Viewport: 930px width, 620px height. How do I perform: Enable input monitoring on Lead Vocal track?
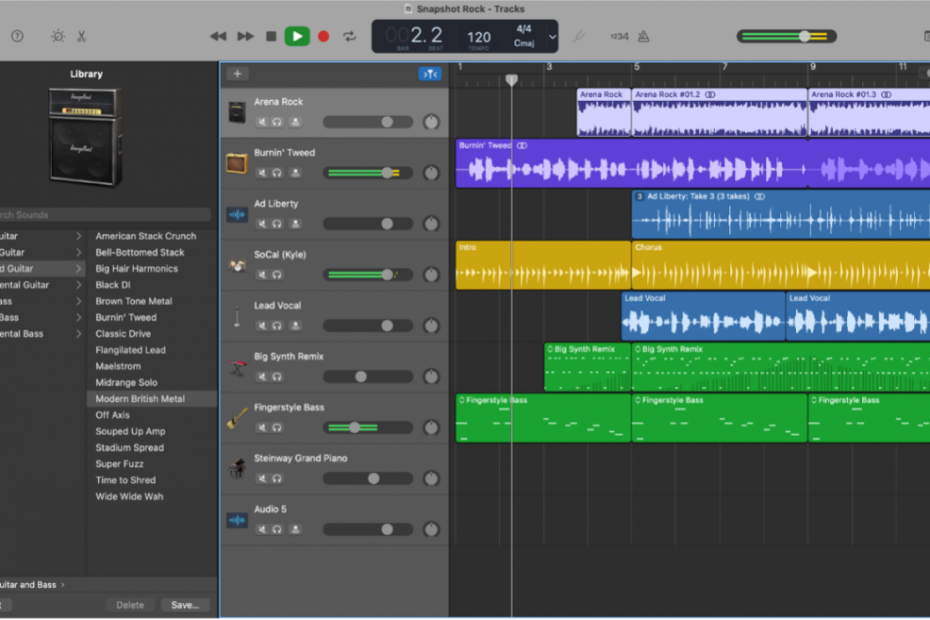point(294,326)
